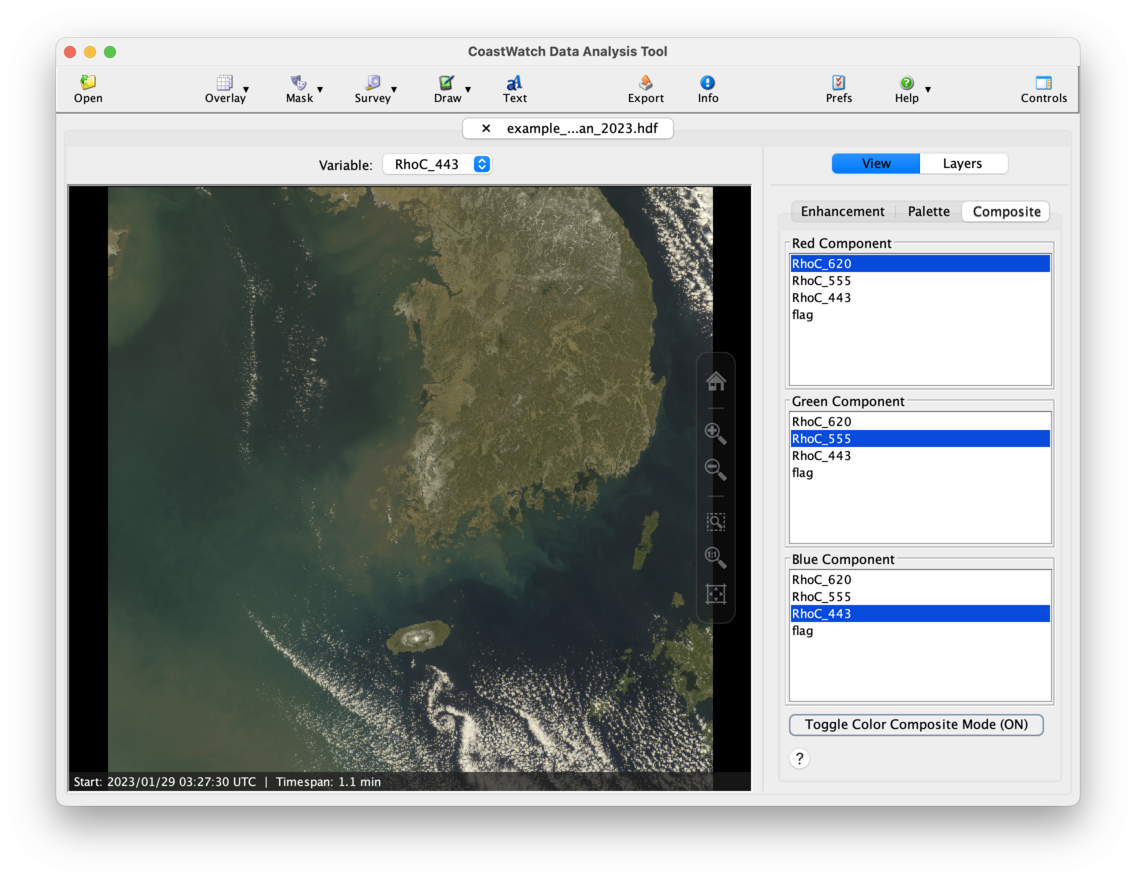Open the Variable RhoC_443 dropdown

click(437, 165)
